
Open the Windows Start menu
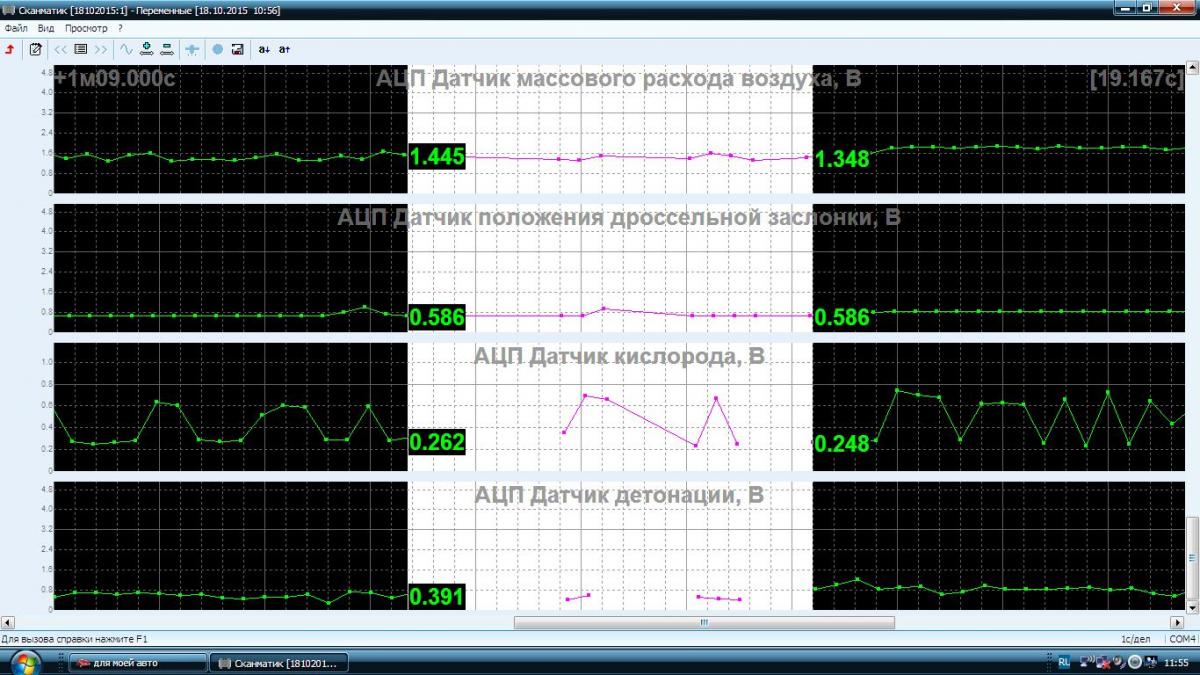pos(24,662)
